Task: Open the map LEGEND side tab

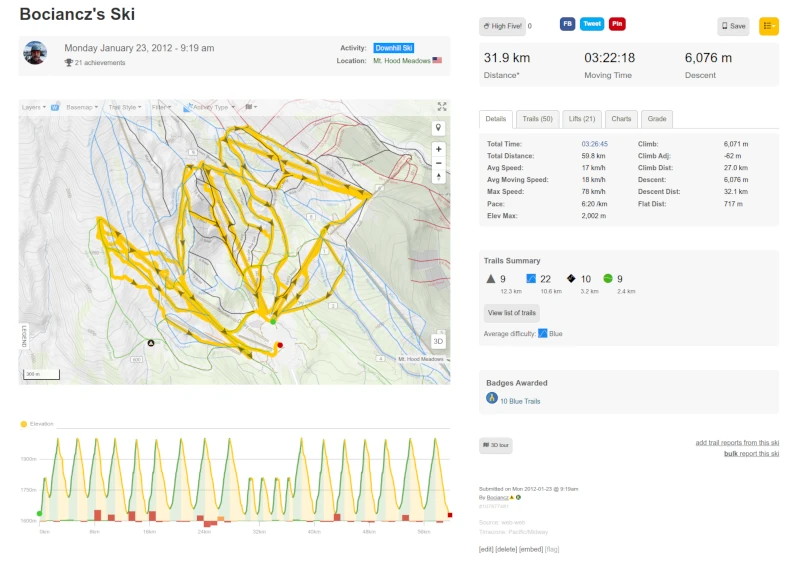Action: pos(24,336)
